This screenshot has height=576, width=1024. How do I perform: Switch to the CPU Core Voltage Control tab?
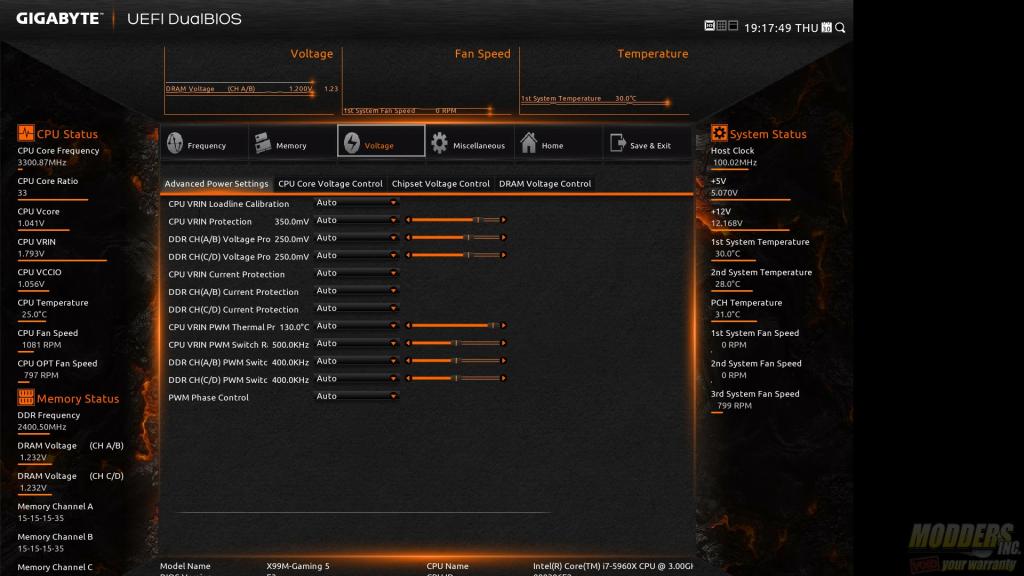[330, 184]
